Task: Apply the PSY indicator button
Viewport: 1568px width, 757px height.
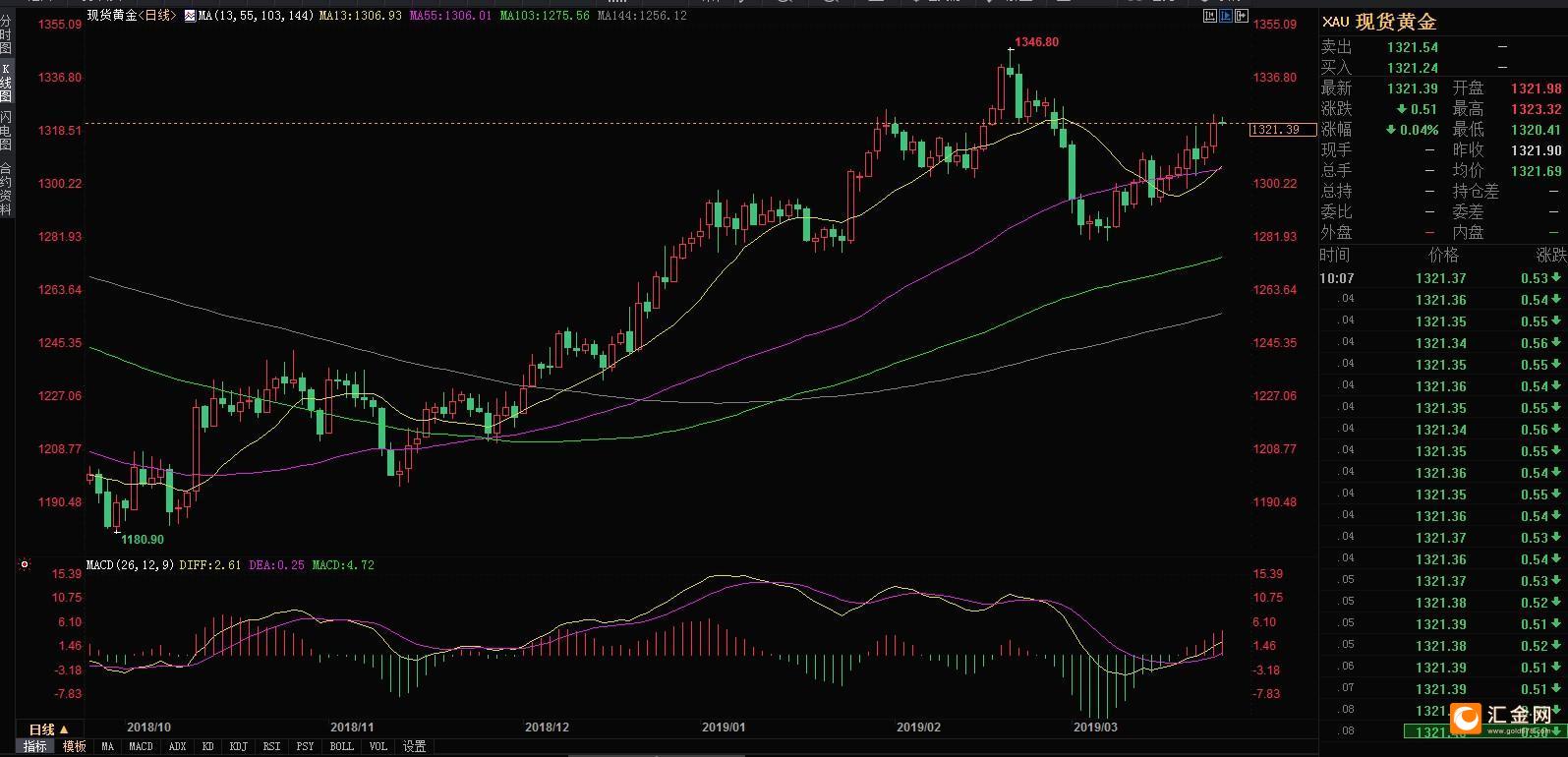Action: coord(305,747)
